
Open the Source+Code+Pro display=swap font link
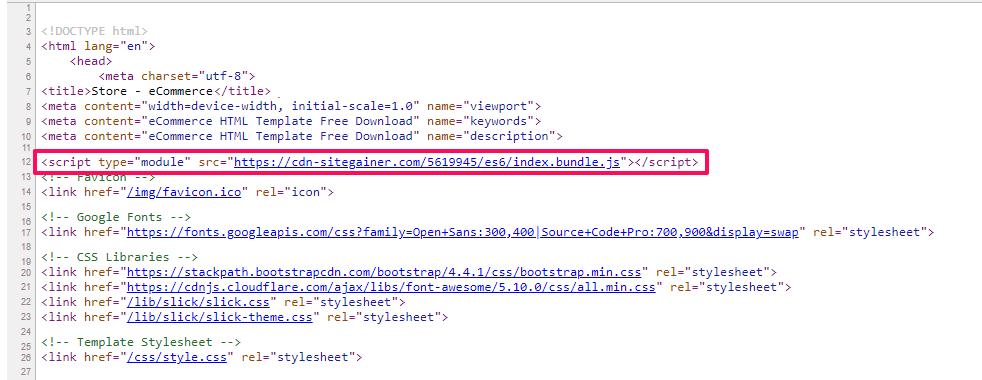[670, 232]
